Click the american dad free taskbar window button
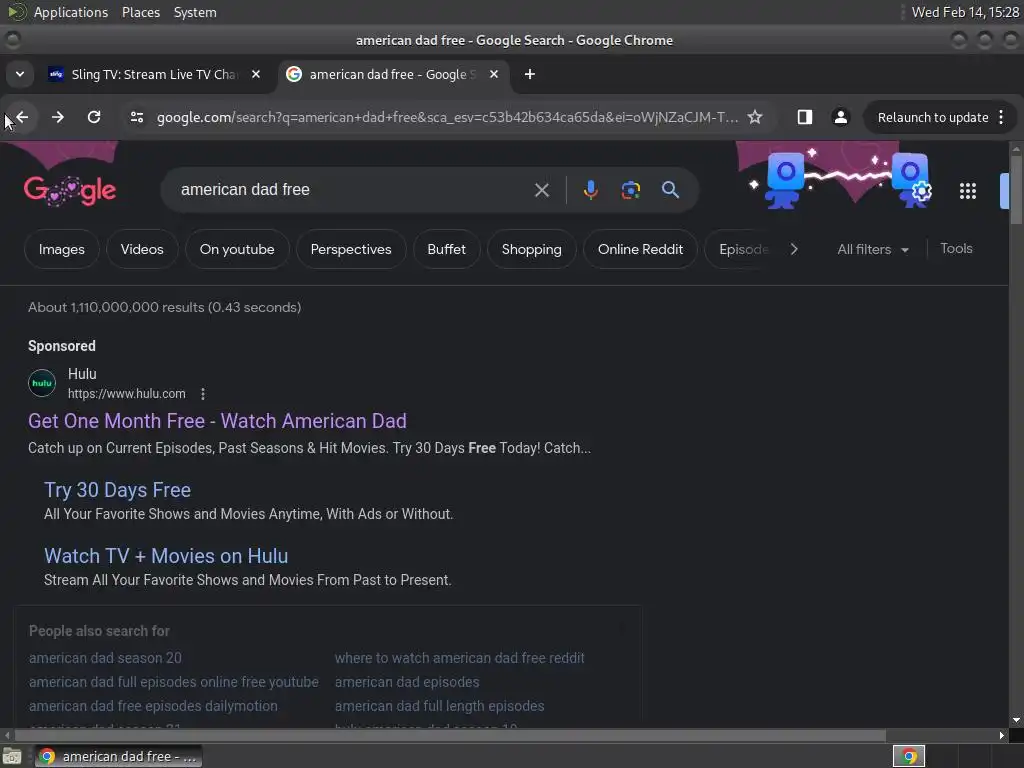This screenshot has width=1024, height=768. pyautogui.click(x=118, y=756)
